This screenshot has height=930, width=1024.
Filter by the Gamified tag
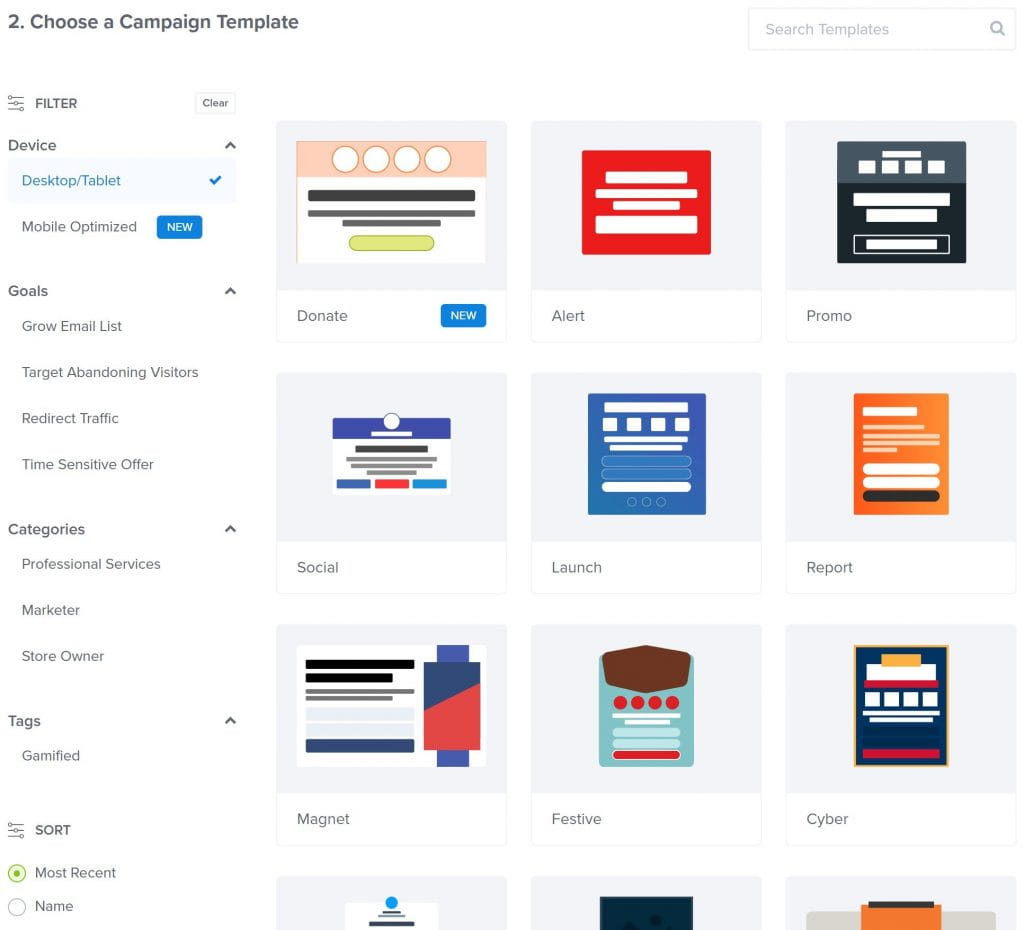[x=51, y=756]
